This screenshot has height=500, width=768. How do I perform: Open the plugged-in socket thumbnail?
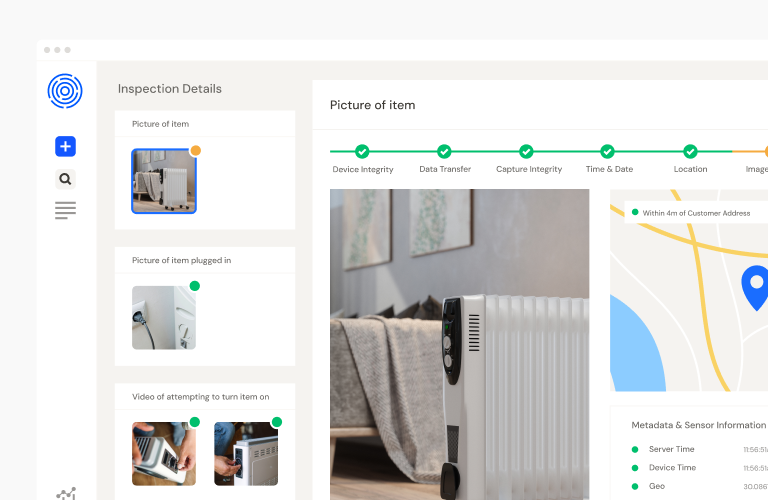pyautogui.click(x=164, y=318)
